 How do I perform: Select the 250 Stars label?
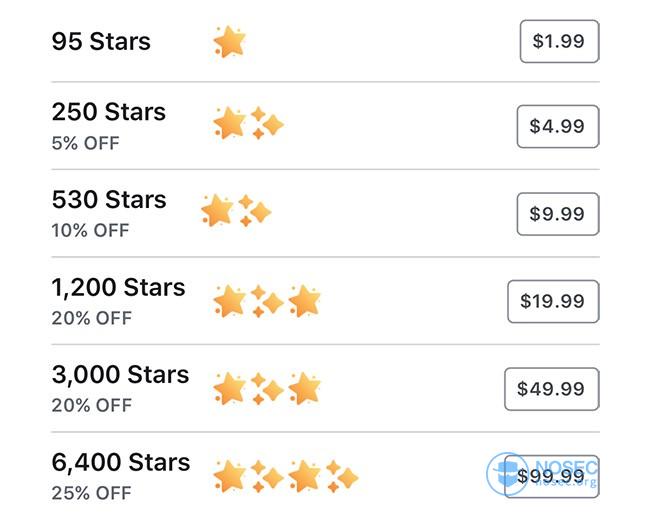[109, 112]
